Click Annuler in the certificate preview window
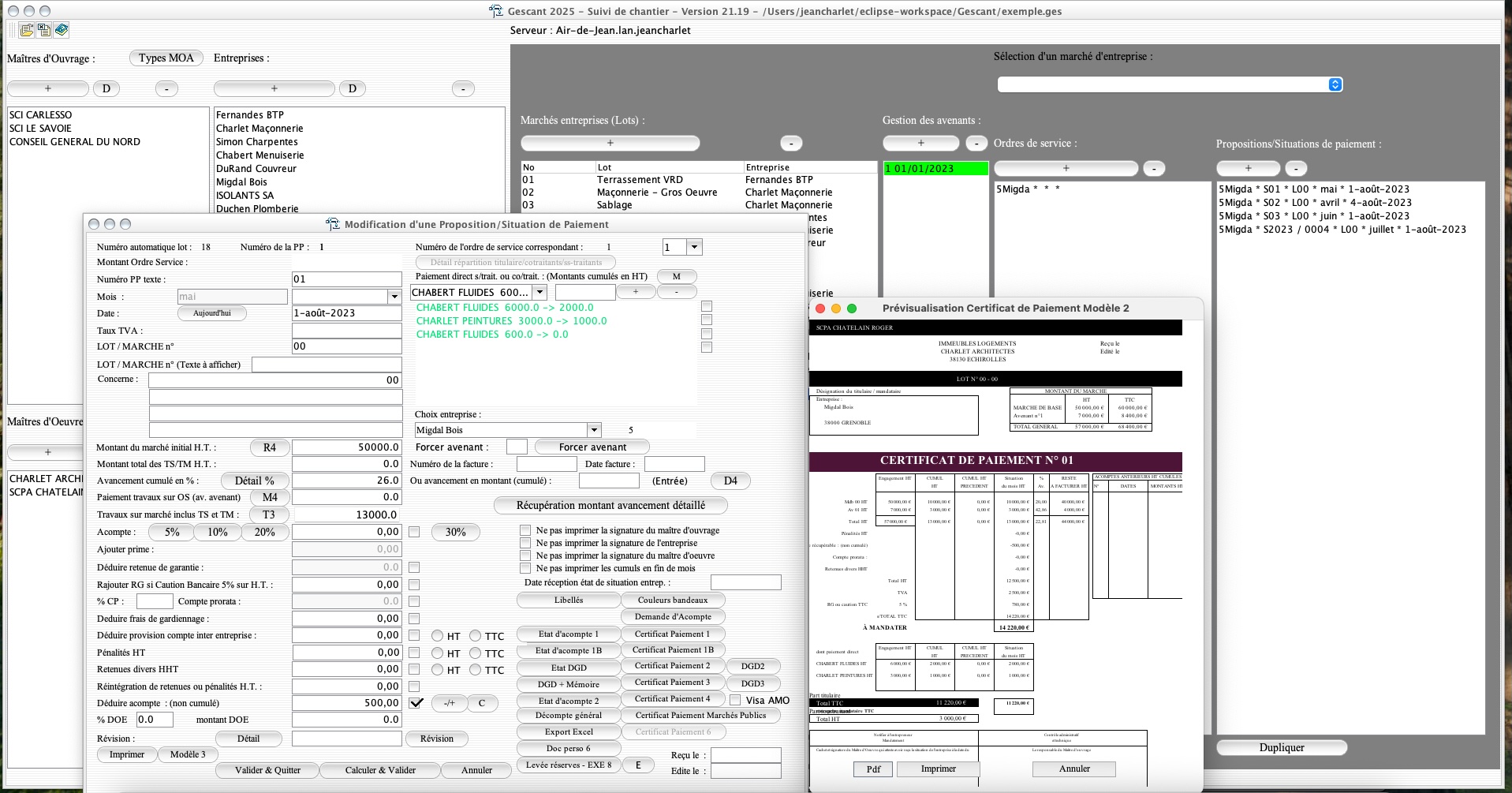This screenshot has height=793, width=1512. pyautogui.click(x=1074, y=769)
